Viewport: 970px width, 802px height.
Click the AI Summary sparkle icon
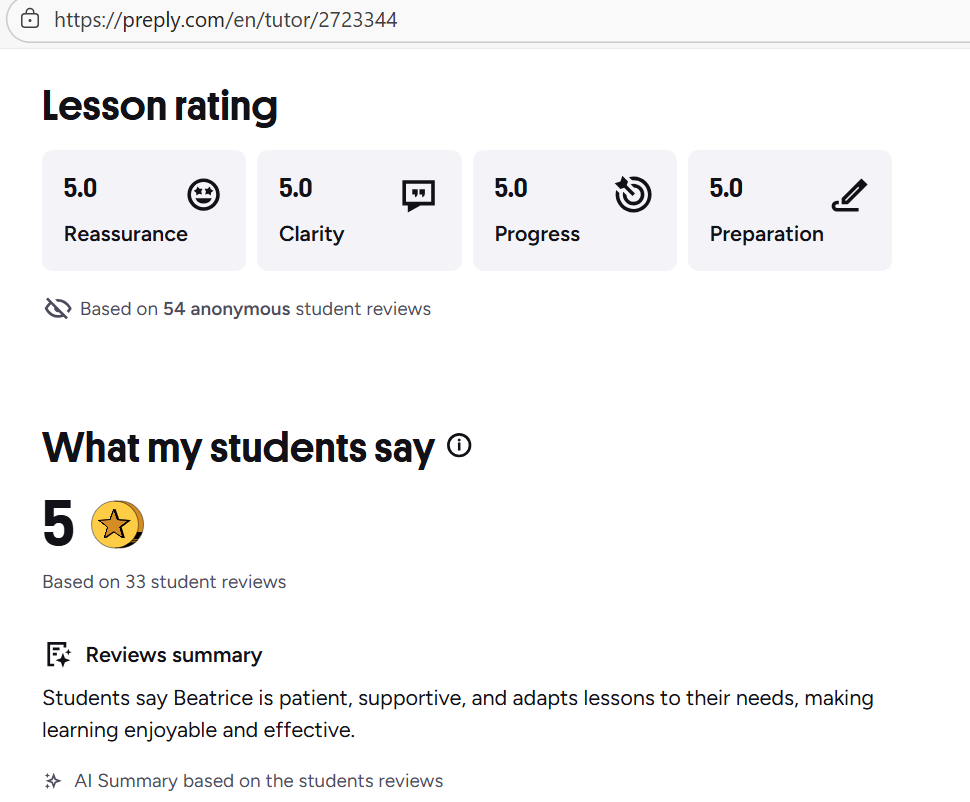click(53, 781)
